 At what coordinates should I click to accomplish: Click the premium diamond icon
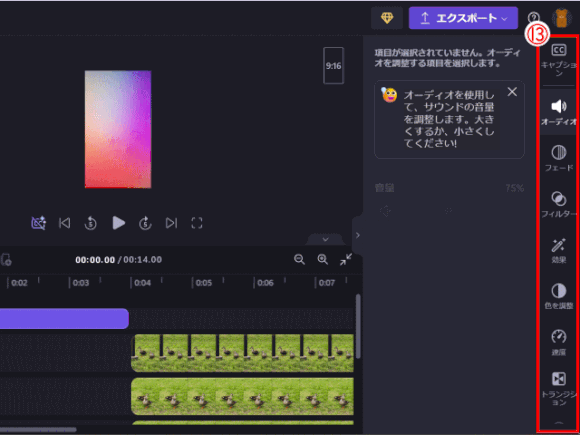click(387, 18)
